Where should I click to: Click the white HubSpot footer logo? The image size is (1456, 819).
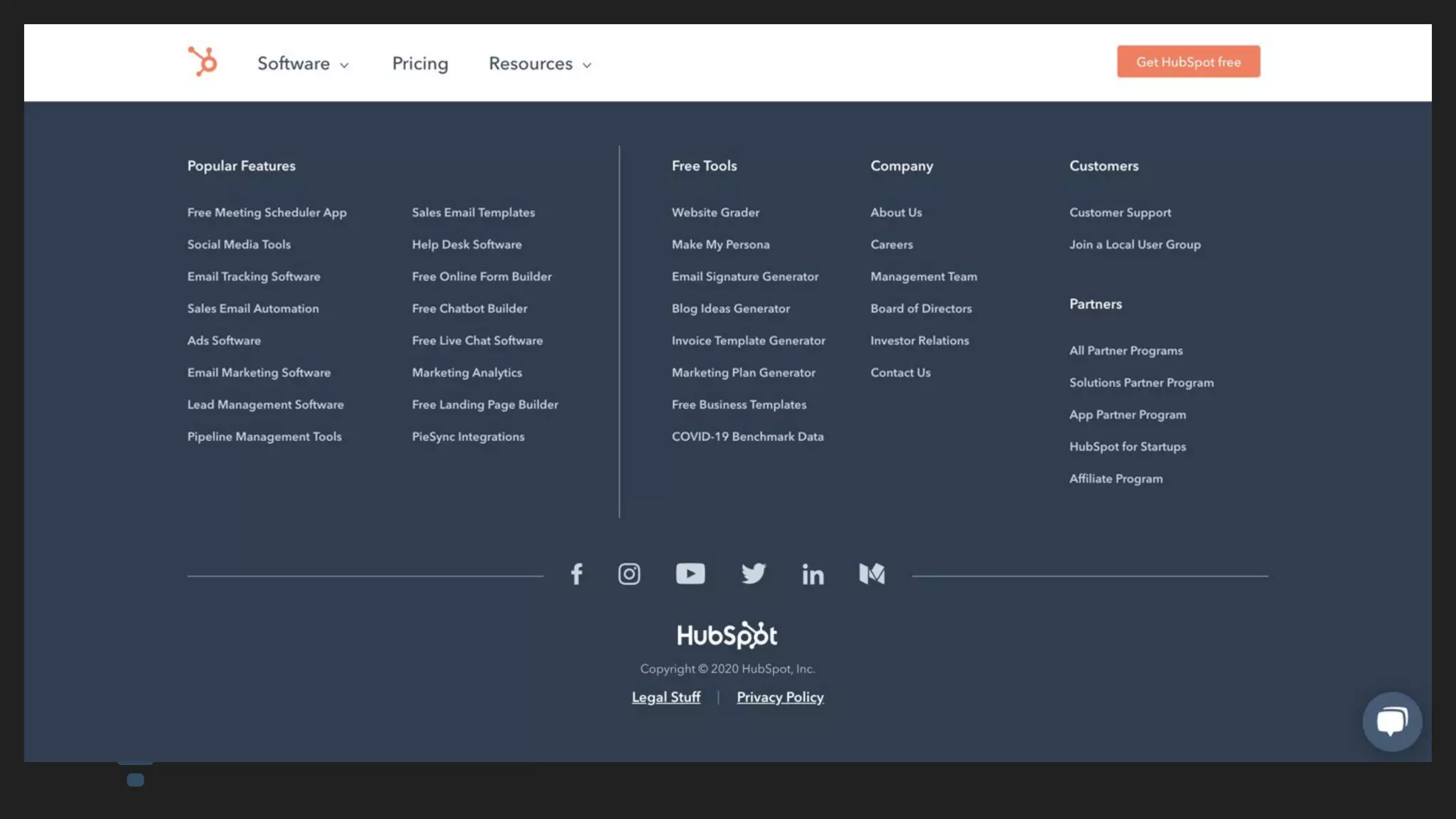click(727, 635)
